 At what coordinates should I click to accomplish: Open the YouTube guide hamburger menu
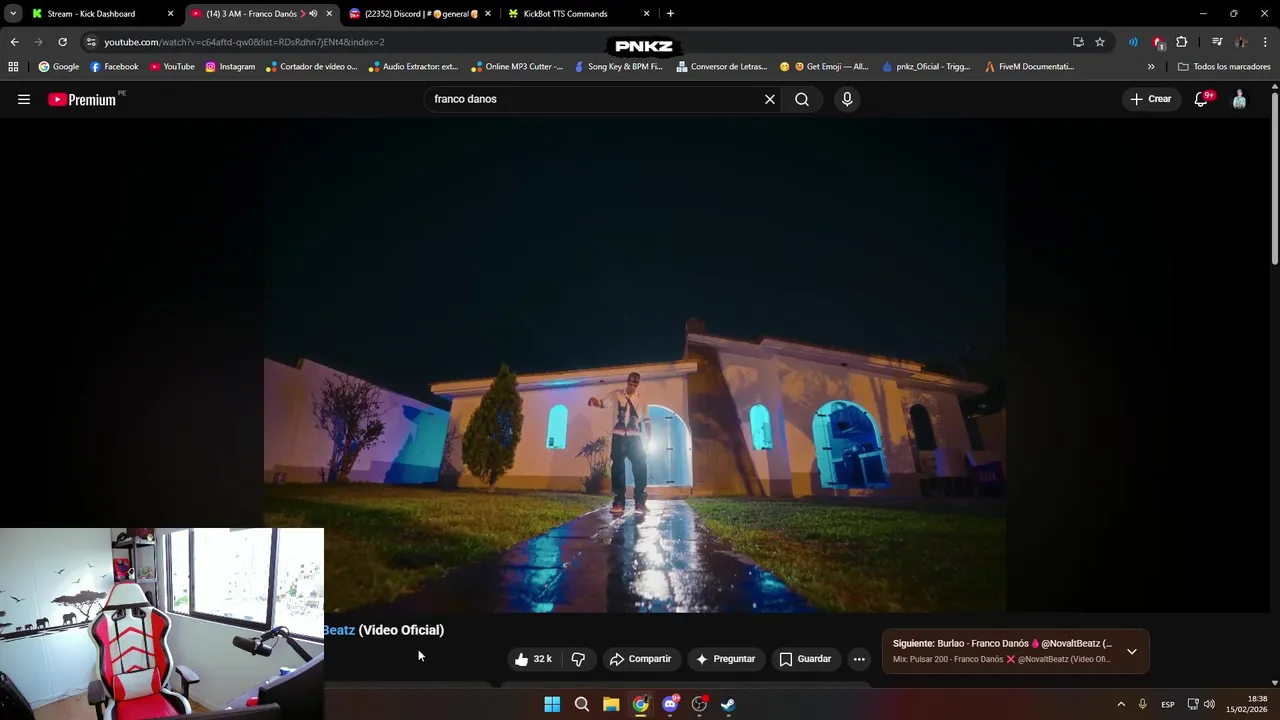point(24,99)
